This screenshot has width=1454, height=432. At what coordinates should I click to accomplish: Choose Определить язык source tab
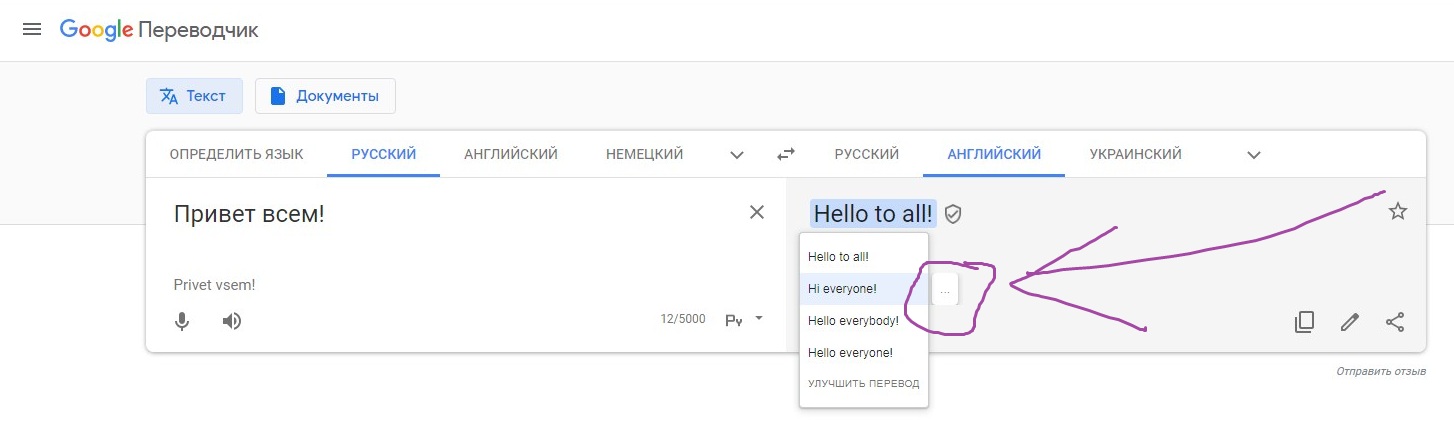click(237, 154)
